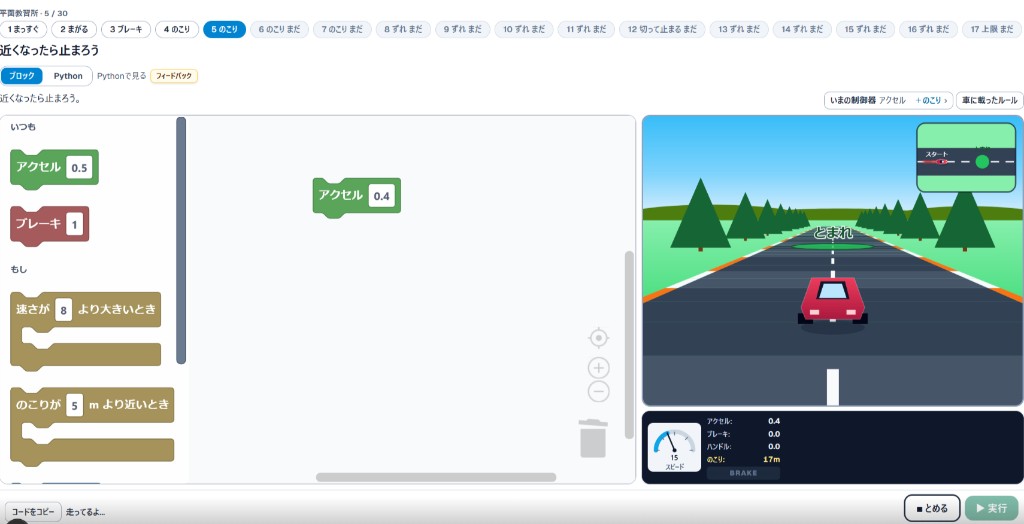Go to lesson 2 まがる
1024x524 pixels.
74,29
